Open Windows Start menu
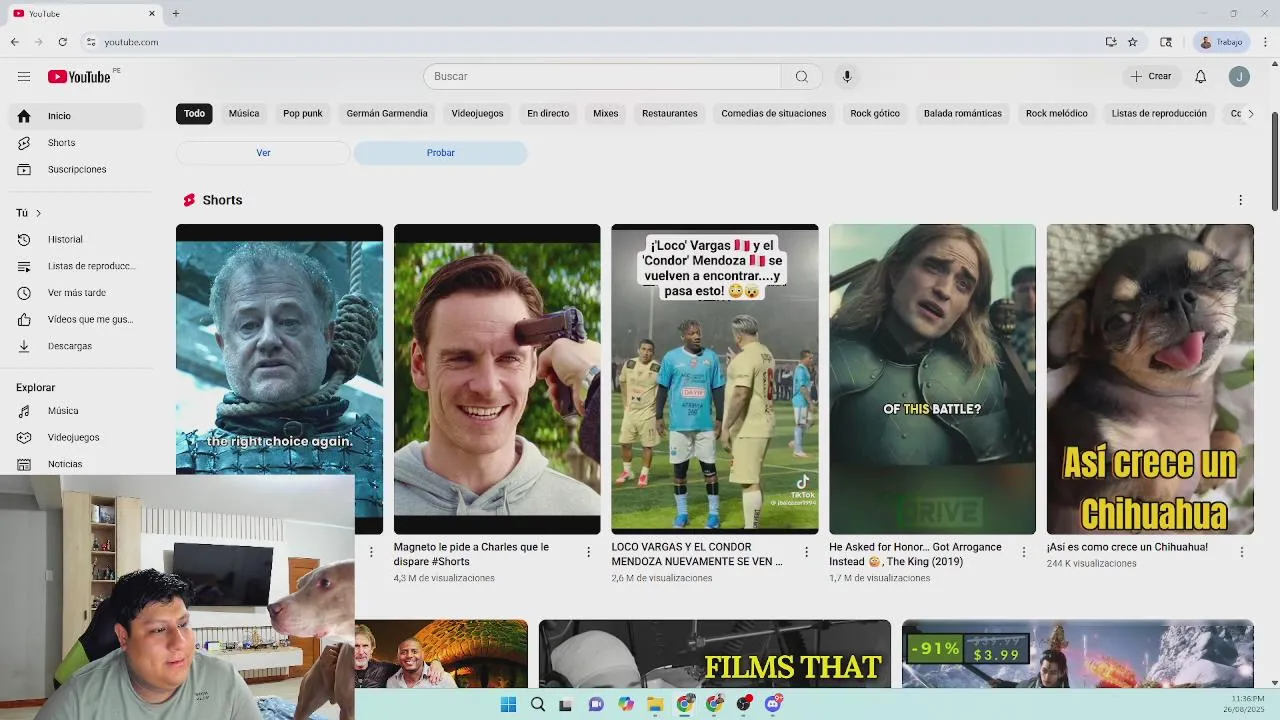 (508, 704)
